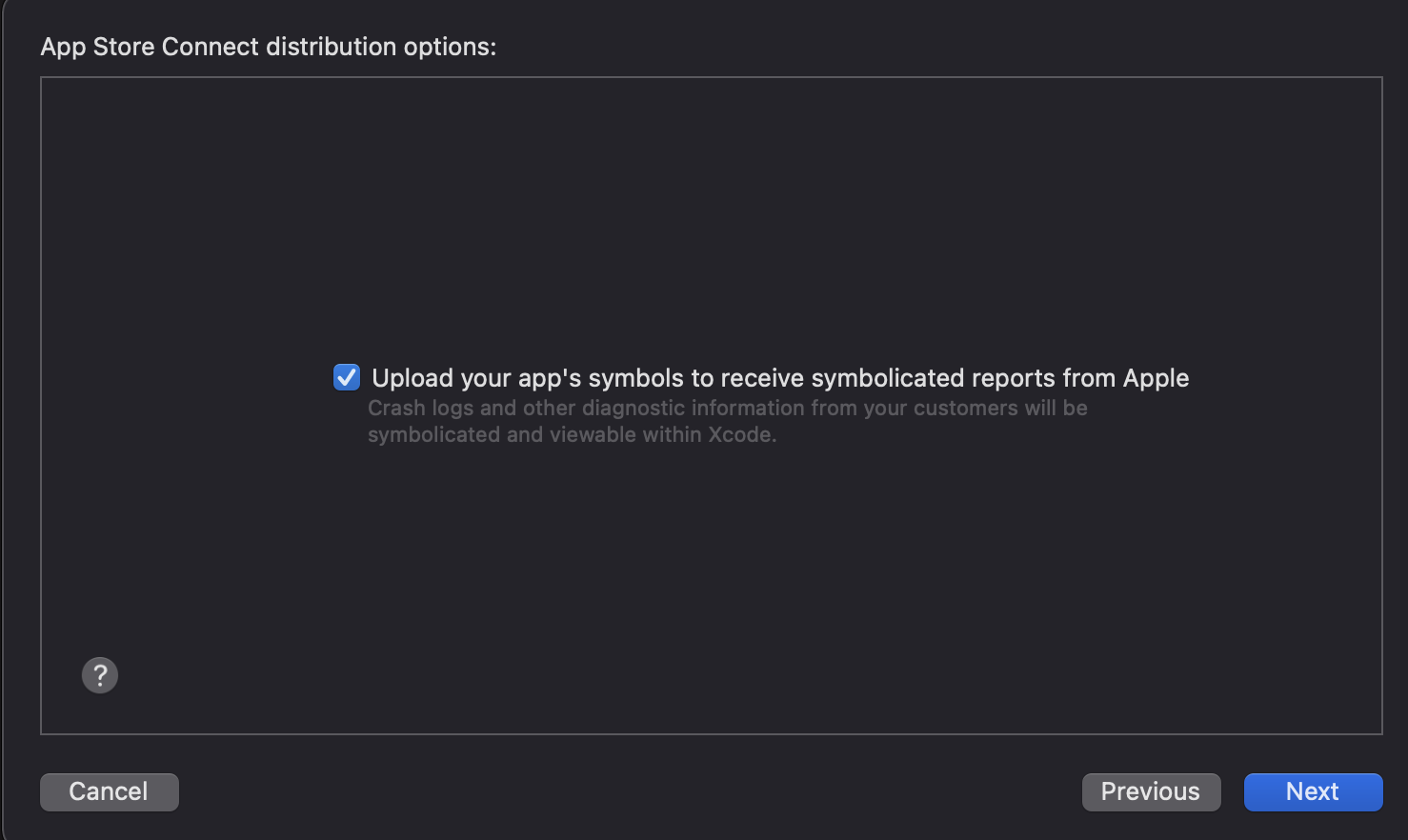Disable symbolicated reports from Apple option
This screenshot has width=1408, height=840.
tap(347, 377)
